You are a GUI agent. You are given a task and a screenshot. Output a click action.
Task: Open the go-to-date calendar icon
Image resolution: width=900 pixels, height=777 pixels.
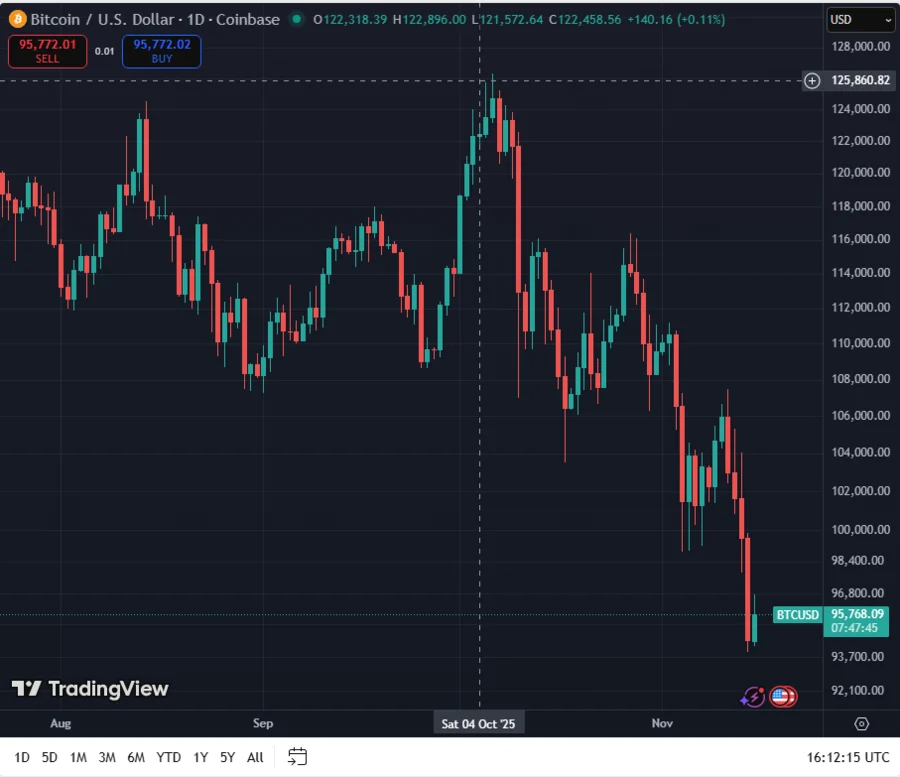[x=296, y=758]
